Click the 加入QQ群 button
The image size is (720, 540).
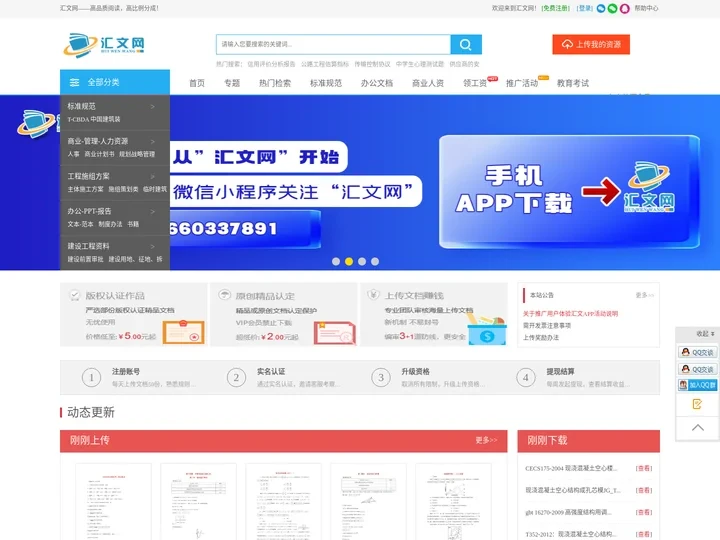(x=698, y=385)
